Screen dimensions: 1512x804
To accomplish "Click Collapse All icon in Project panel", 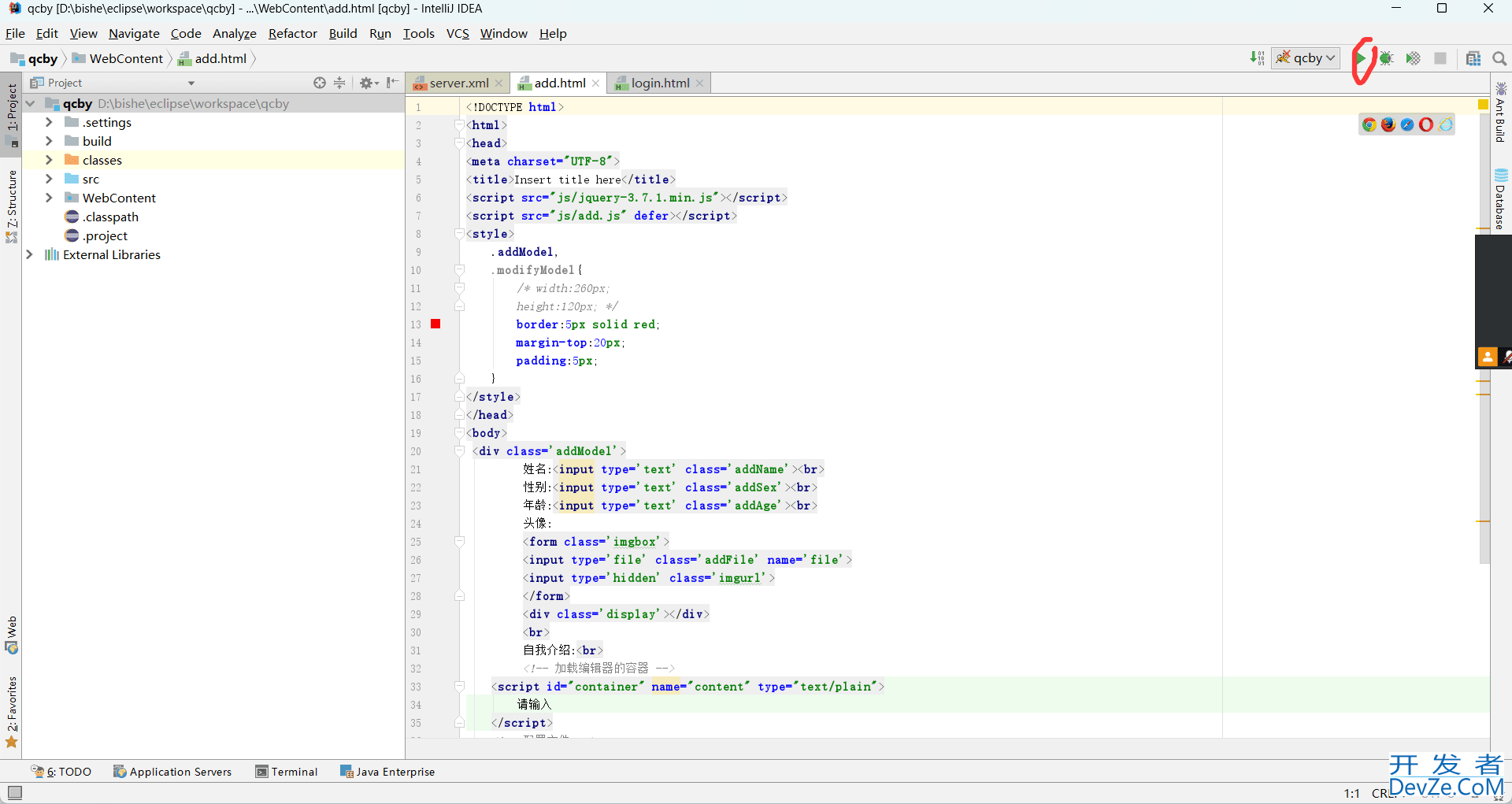I will [x=339, y=83].
